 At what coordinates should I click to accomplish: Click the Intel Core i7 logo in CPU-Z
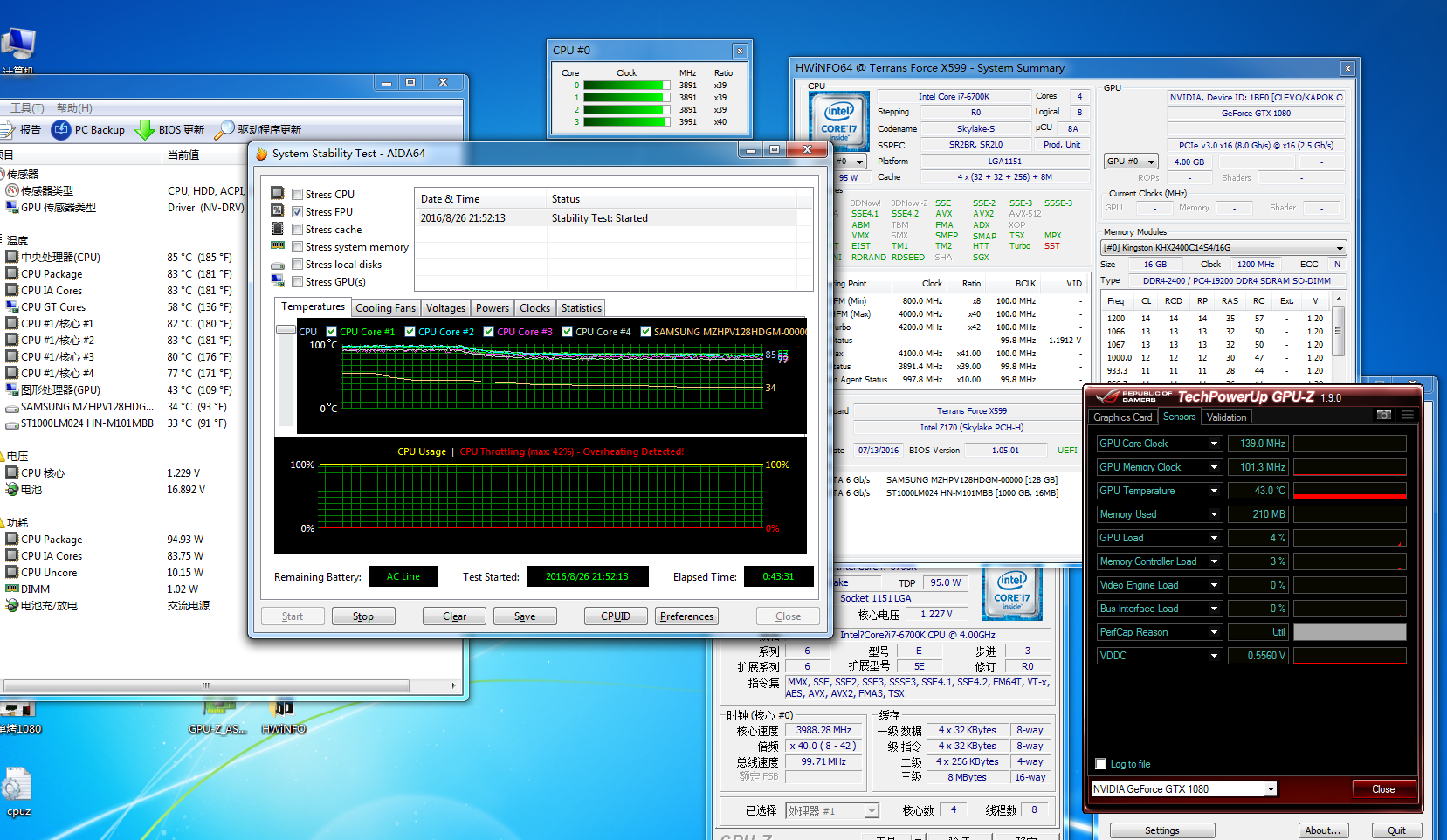click(1012, 593)
